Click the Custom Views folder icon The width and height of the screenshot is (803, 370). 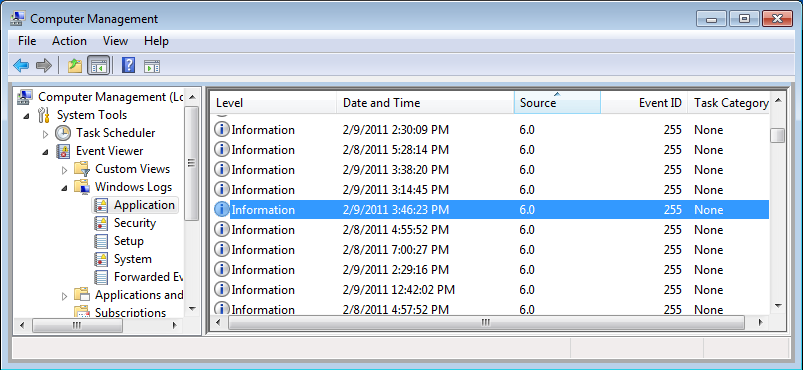[82, 169]
